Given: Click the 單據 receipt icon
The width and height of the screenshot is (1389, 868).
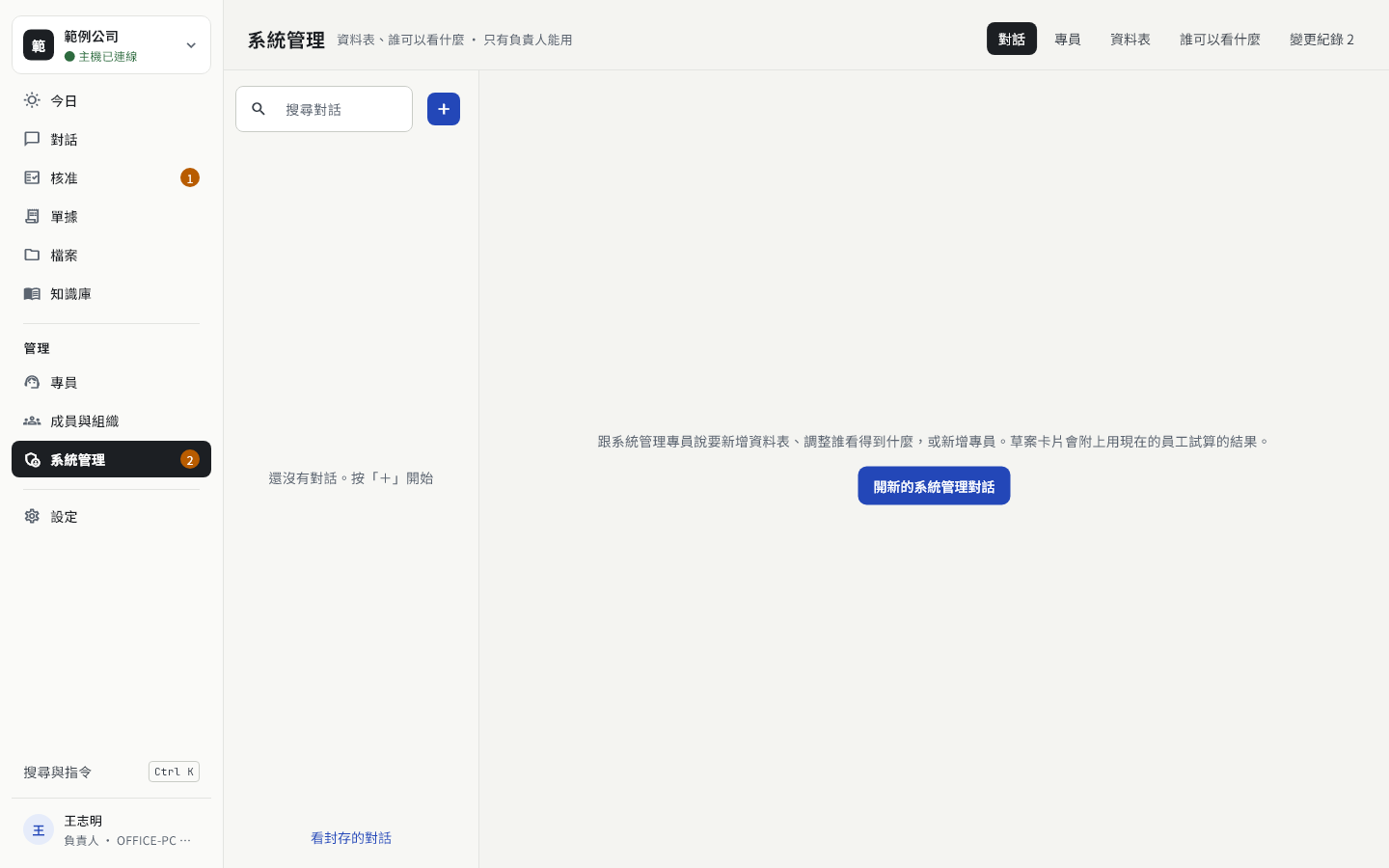Looking at the screenshot, I should pos(32,216).
